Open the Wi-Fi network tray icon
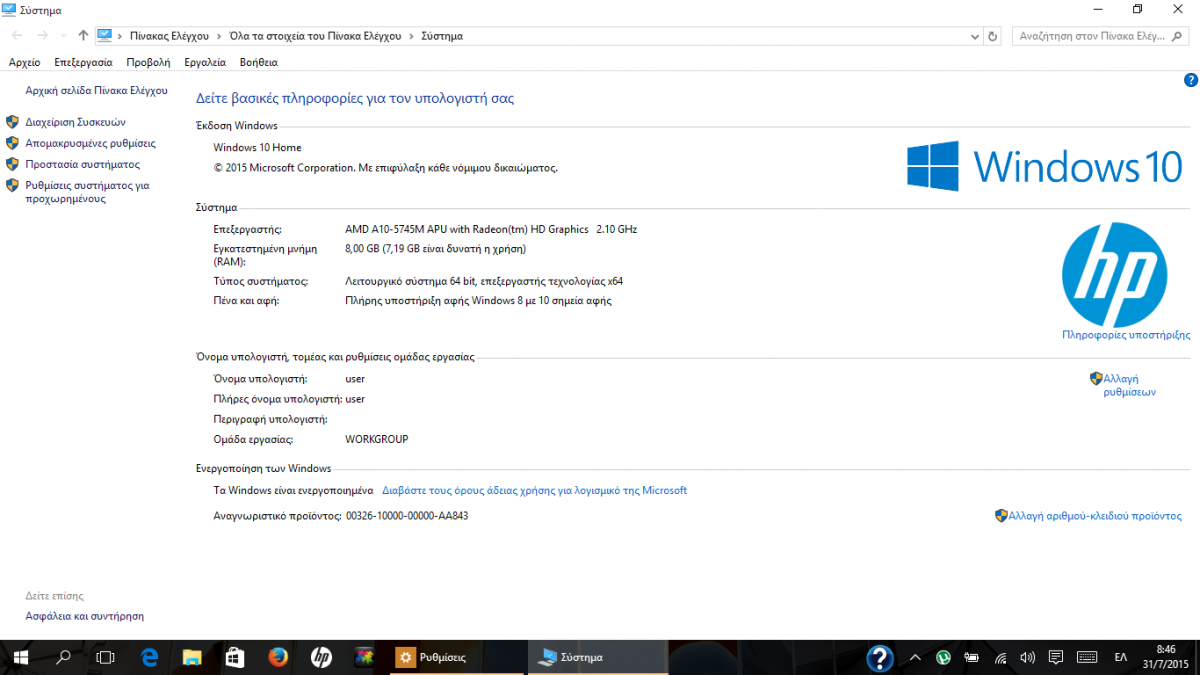This screenshot has height=675, width=1200. point(1000,657)
